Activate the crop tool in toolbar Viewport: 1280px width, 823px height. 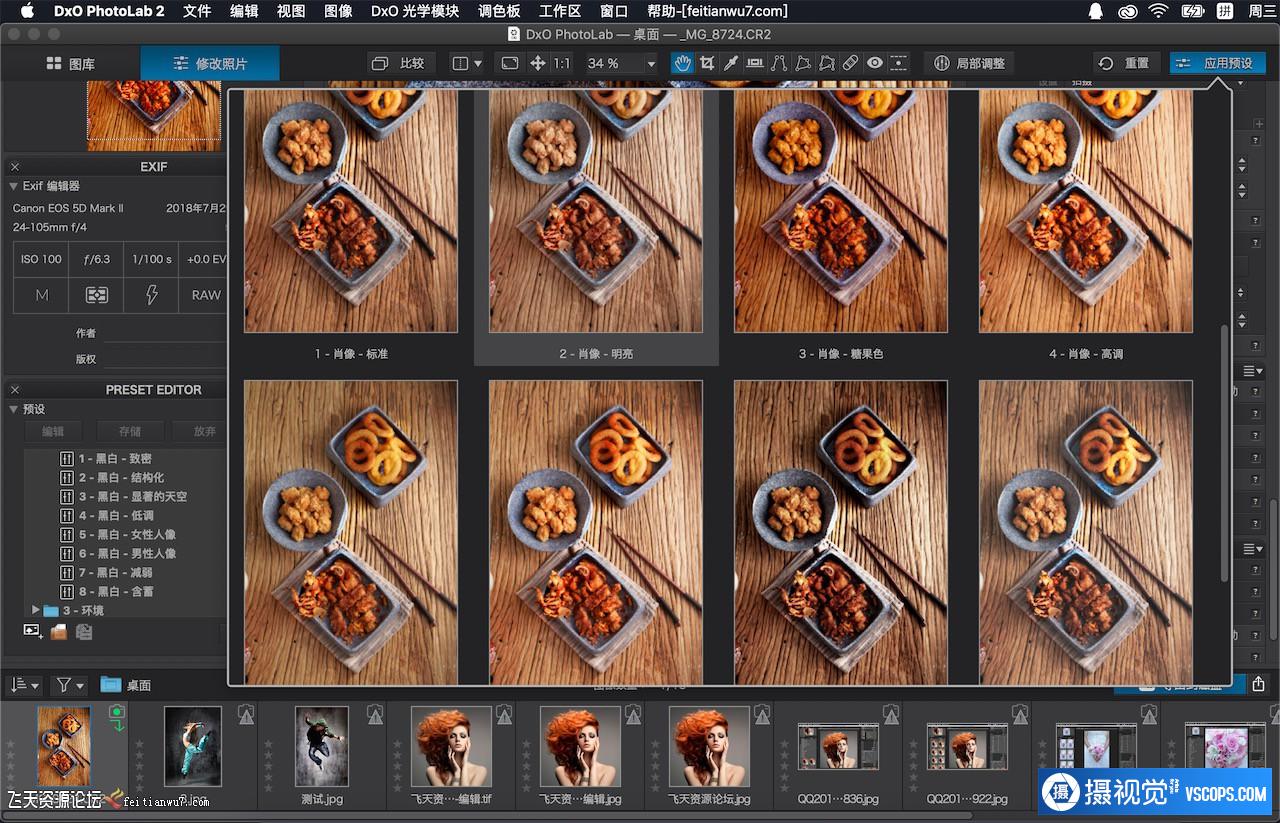coord(707,63)
